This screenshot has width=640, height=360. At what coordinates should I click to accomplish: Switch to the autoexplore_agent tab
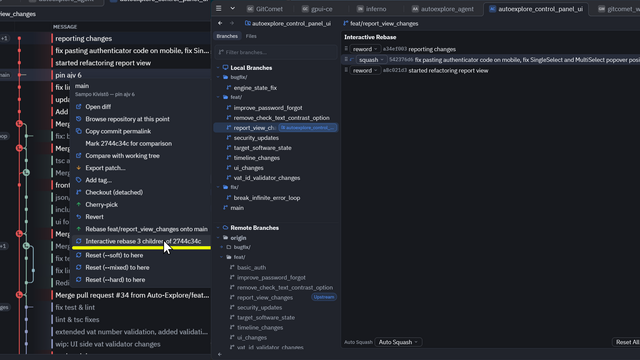click(x=443, y=9)
